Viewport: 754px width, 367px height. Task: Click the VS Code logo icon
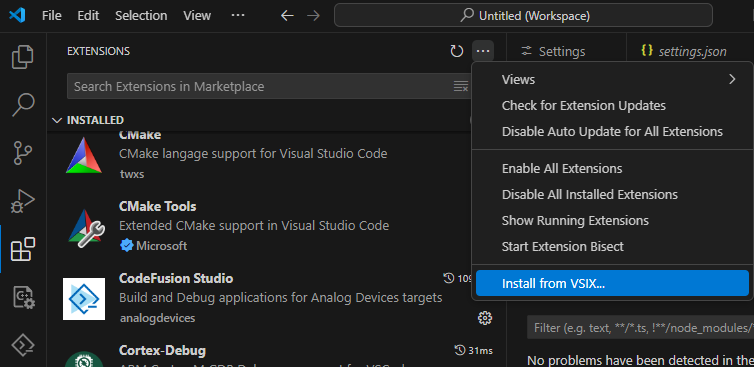pos(17,15)
